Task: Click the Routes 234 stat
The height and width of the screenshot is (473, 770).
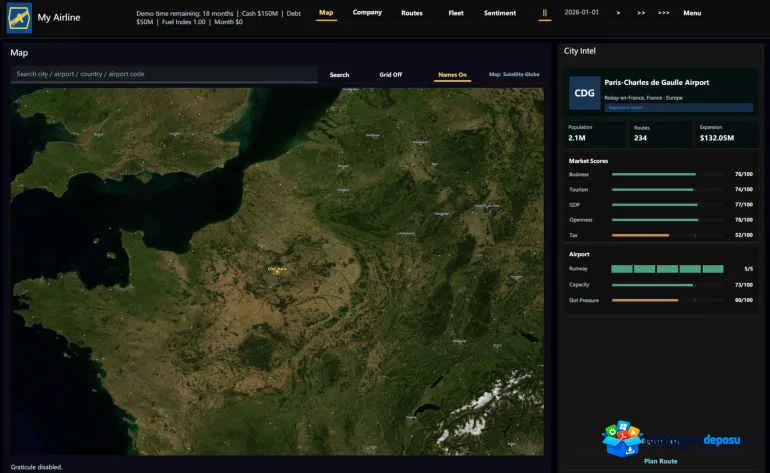Action: tap(660, 133)
